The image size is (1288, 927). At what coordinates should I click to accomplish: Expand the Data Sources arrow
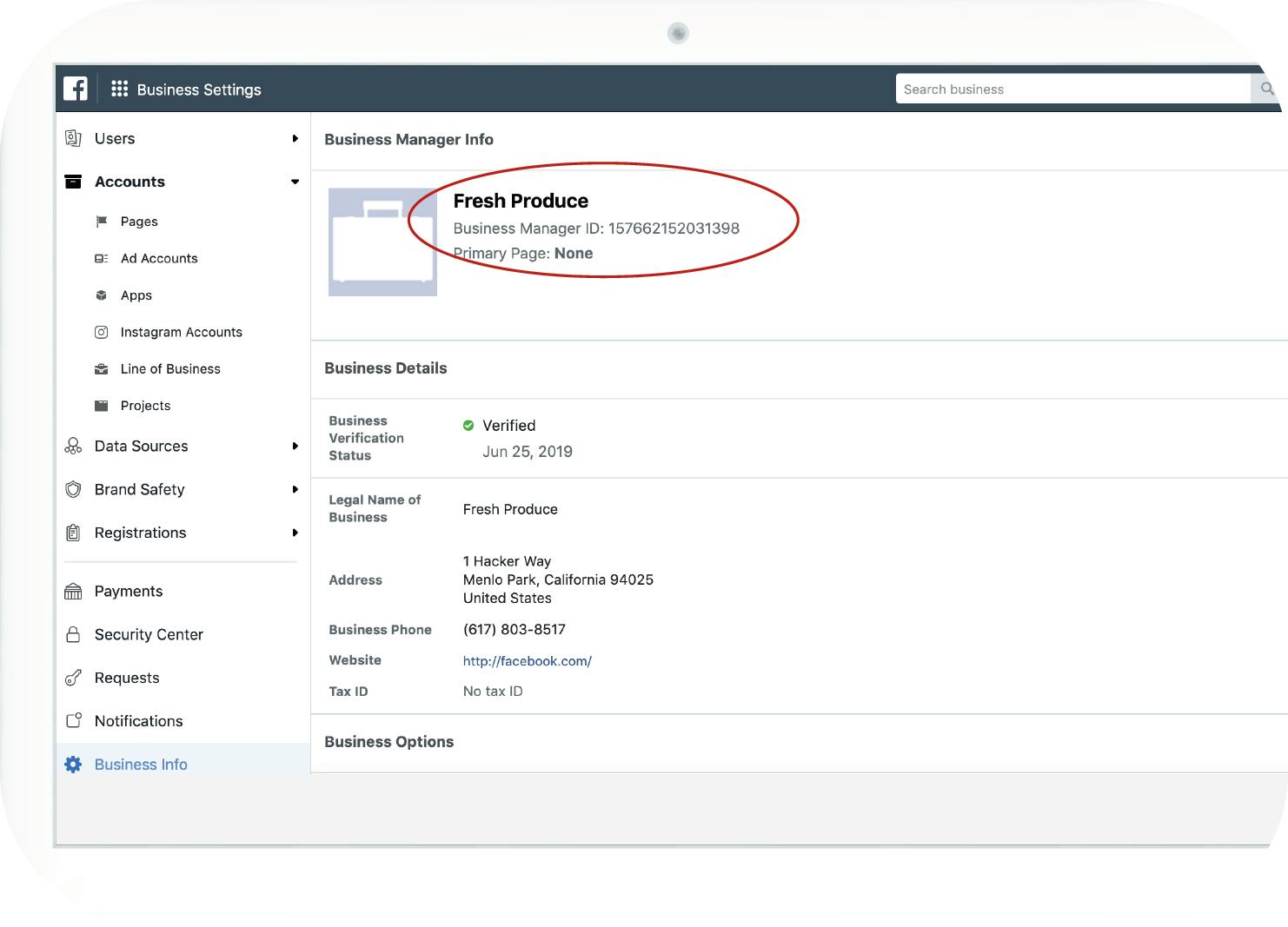(x=295, y=446)
